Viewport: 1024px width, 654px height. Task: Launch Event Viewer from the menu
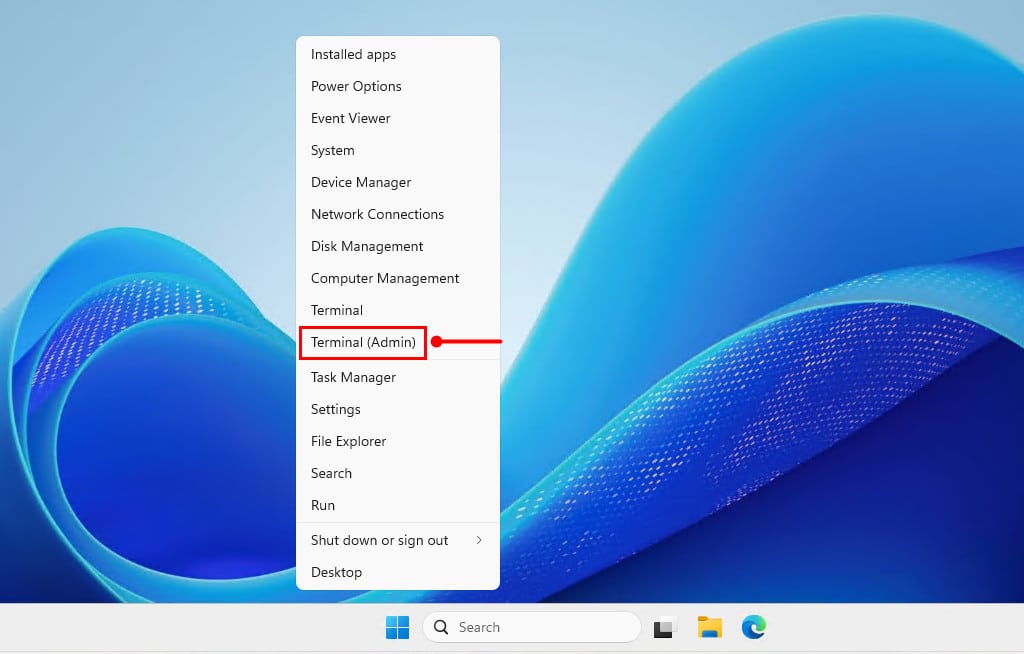tap(350, 118)
